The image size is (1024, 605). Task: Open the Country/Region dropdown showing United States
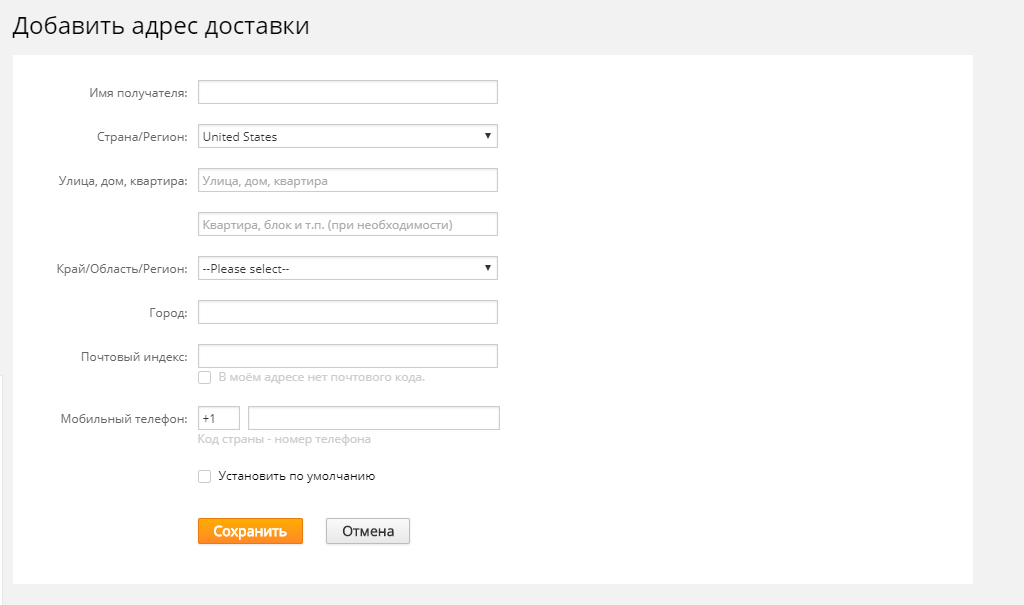pos(347,136)
